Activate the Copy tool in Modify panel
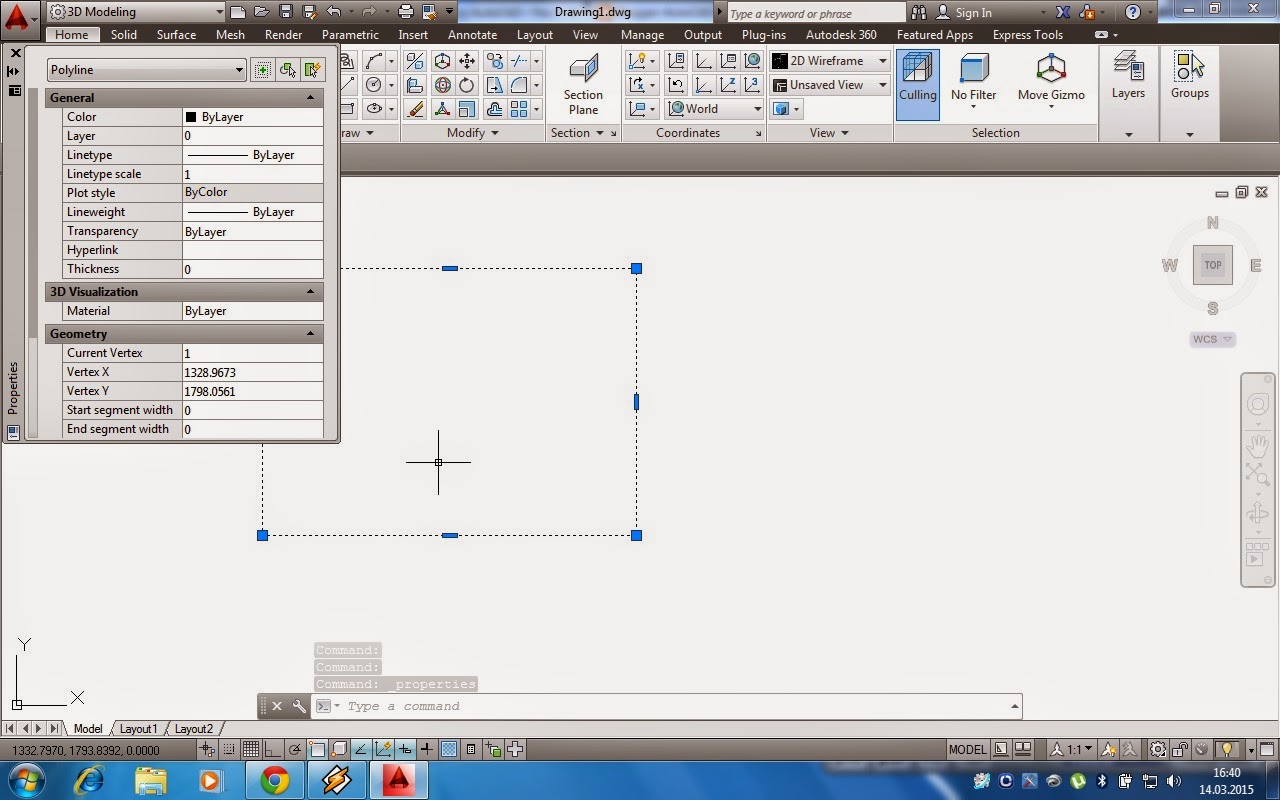The width and height of the screenshot is (1280, 800). point(495,61)
